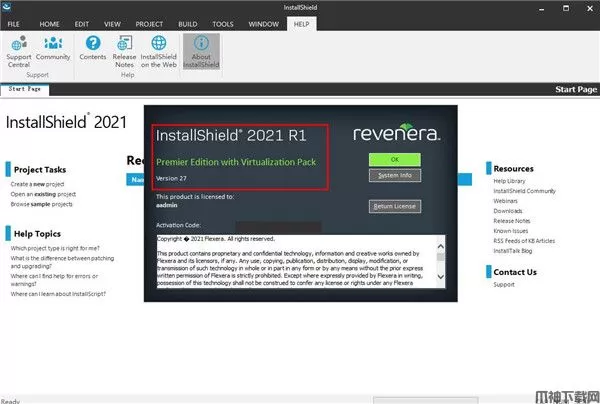Open the WINDOW ribbon tab
This screenshot has width=600, height=404.
coord(264,24)
